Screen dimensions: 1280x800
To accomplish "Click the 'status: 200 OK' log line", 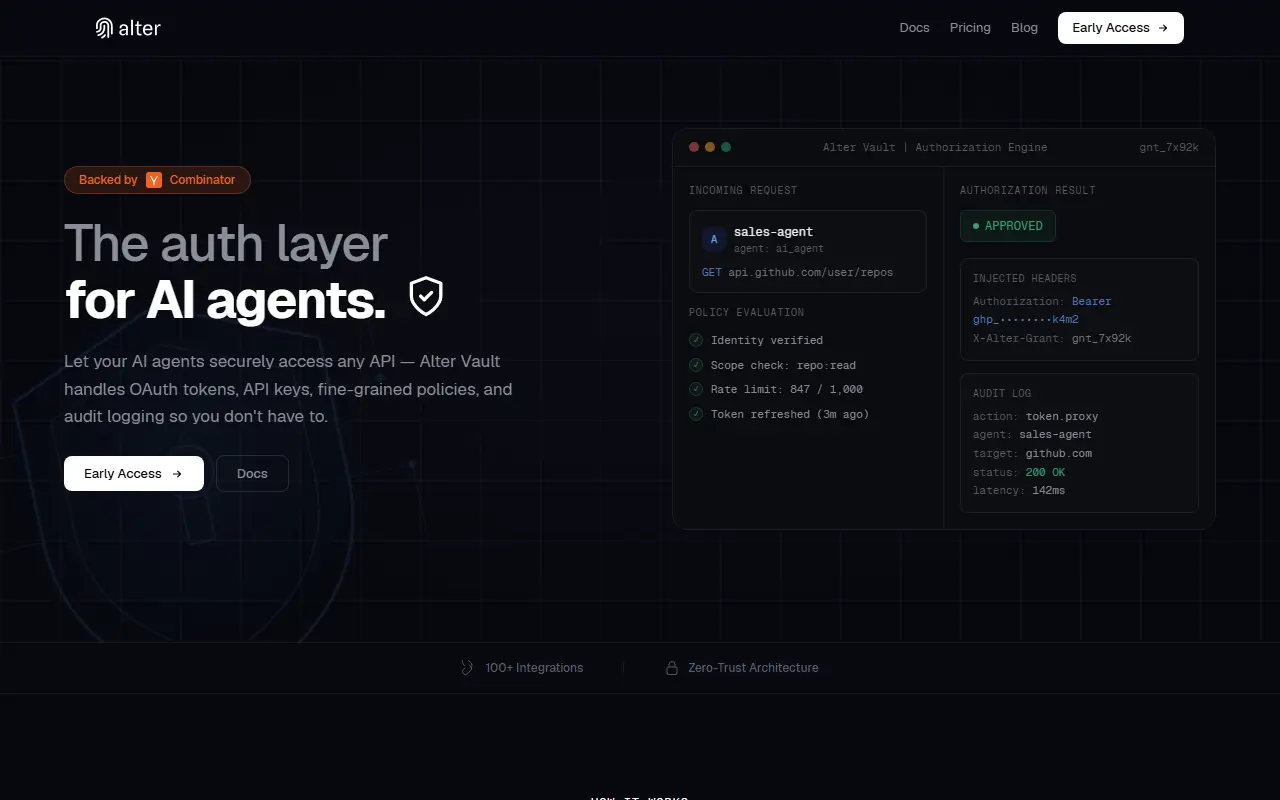I will (1019, 472).
